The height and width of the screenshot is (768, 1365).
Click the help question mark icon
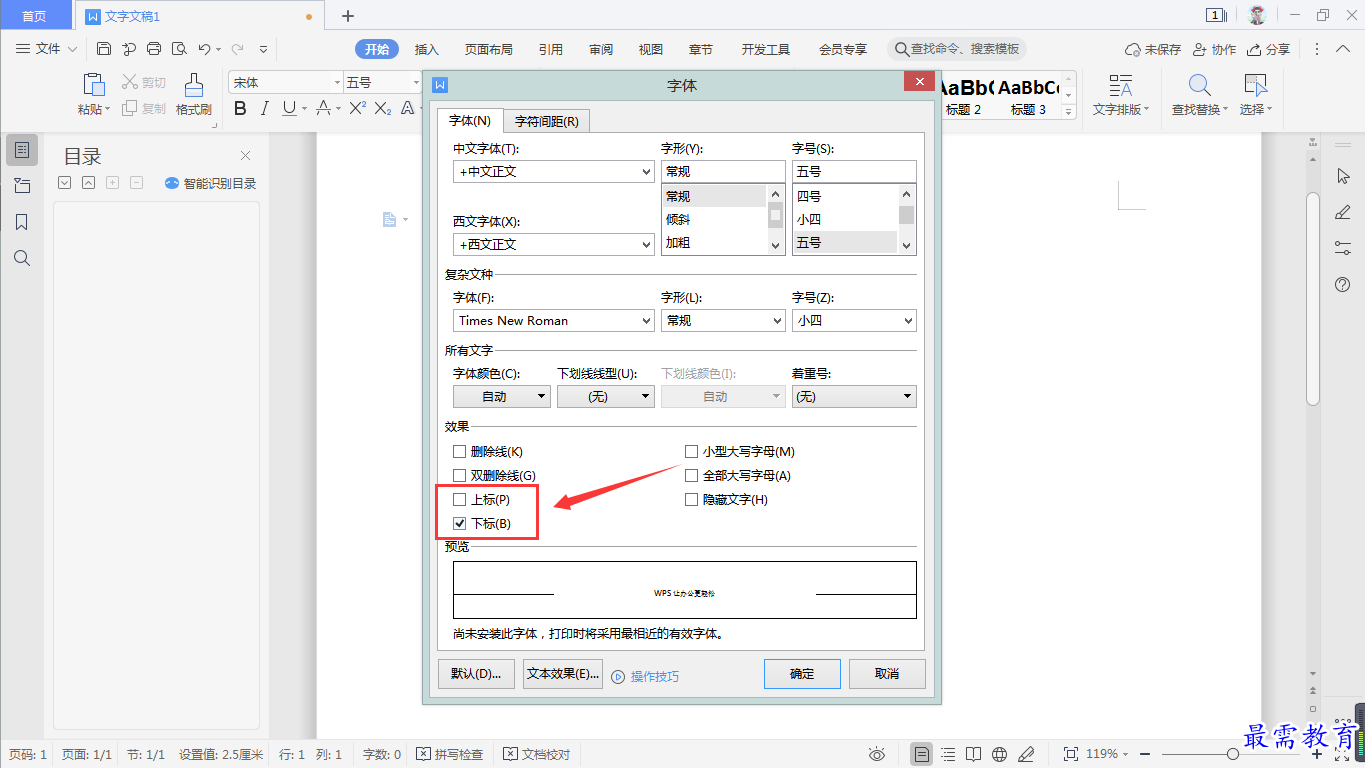[1343, 285]
